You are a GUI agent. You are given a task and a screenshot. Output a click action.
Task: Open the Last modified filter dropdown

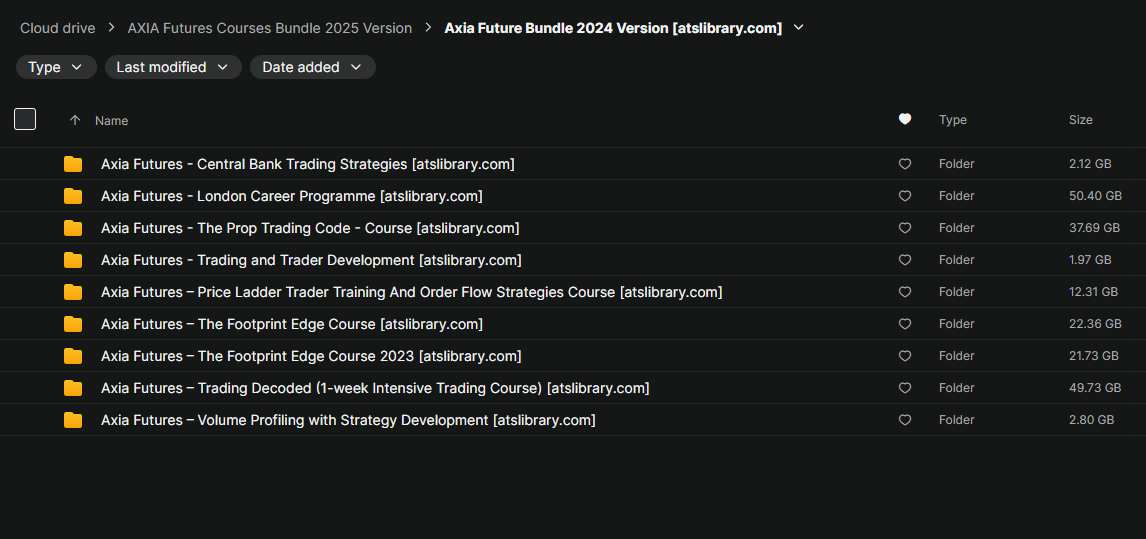173,67
